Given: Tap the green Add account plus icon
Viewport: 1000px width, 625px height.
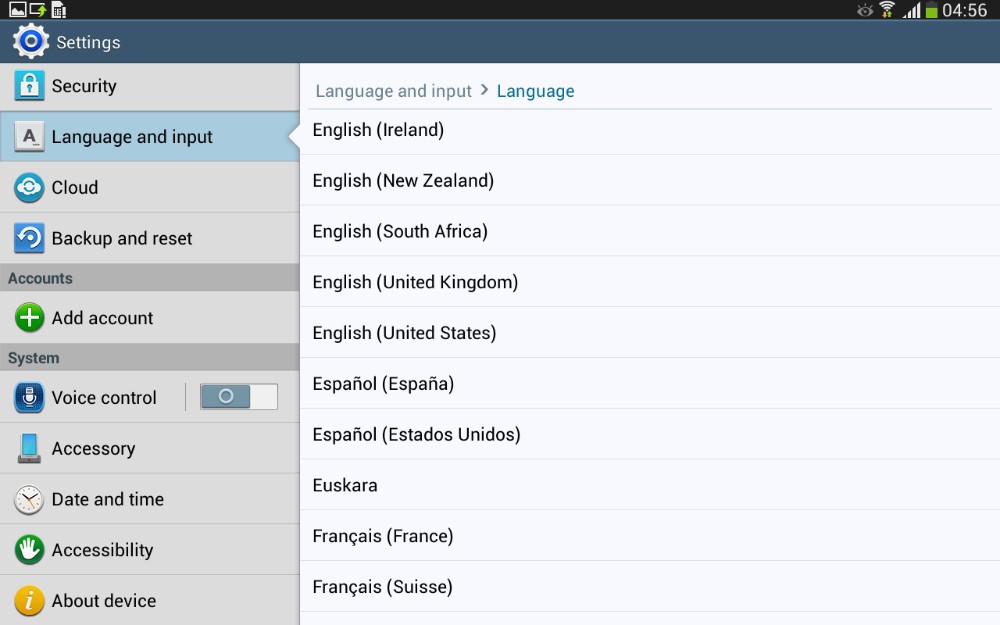Looking at the screenshot, I should [29, 318].
